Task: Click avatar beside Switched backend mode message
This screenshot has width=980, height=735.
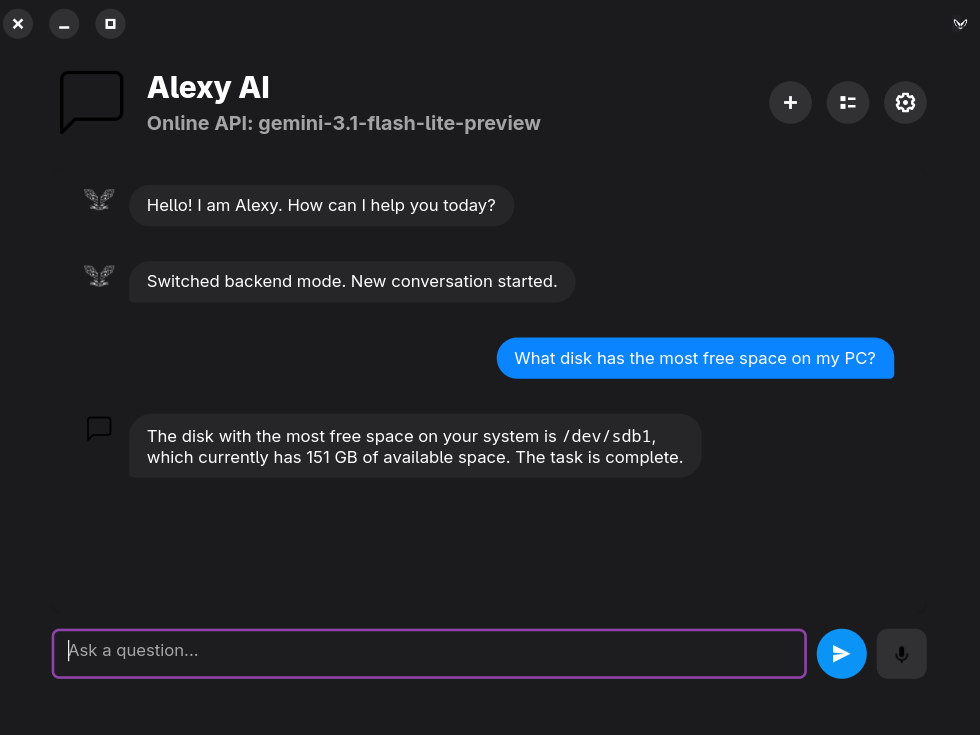Action: (99, 275)
